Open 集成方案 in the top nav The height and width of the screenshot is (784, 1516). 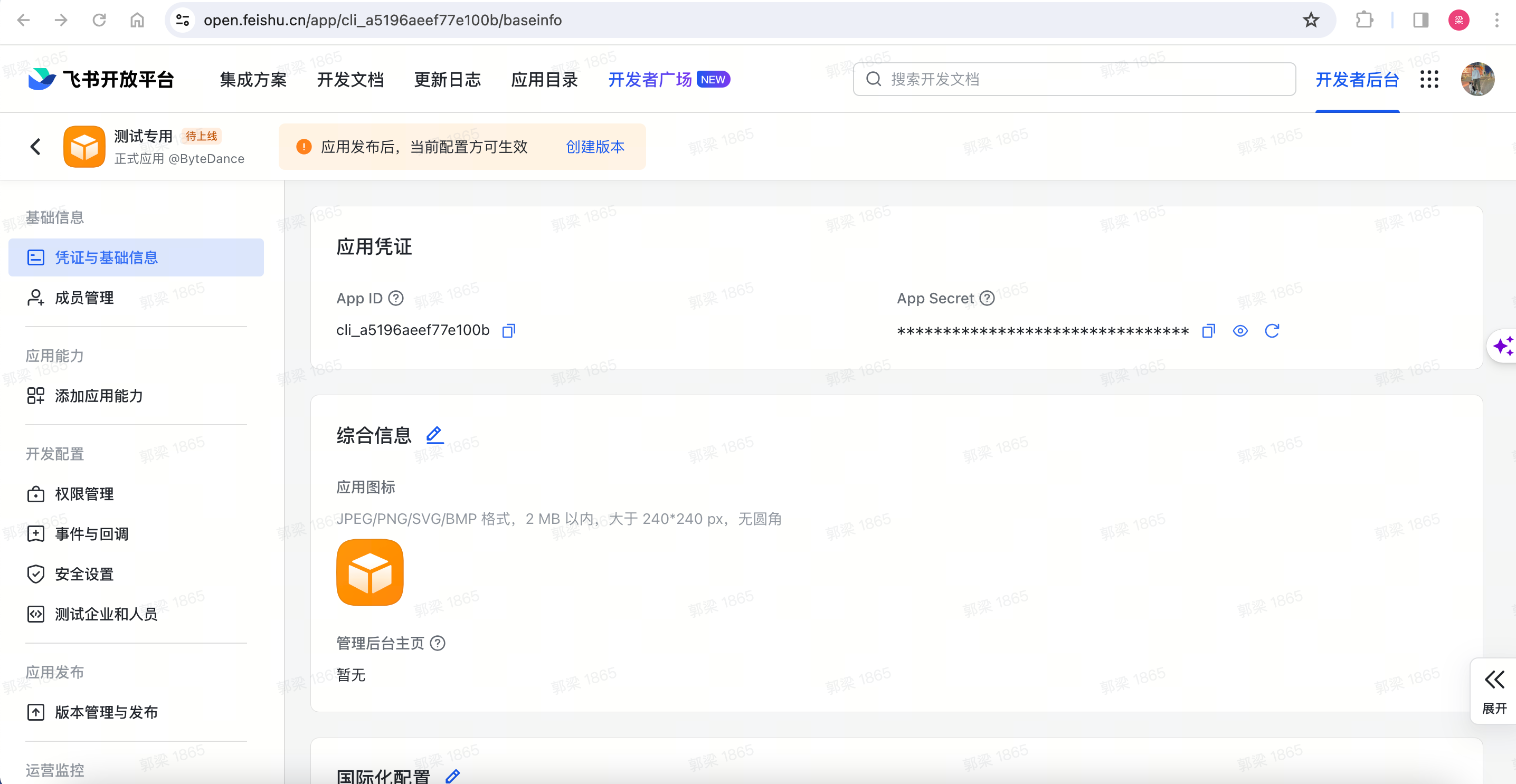253,79
